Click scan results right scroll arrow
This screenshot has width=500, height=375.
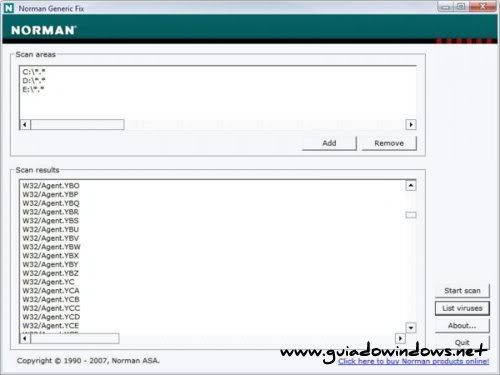coord(400,339)
